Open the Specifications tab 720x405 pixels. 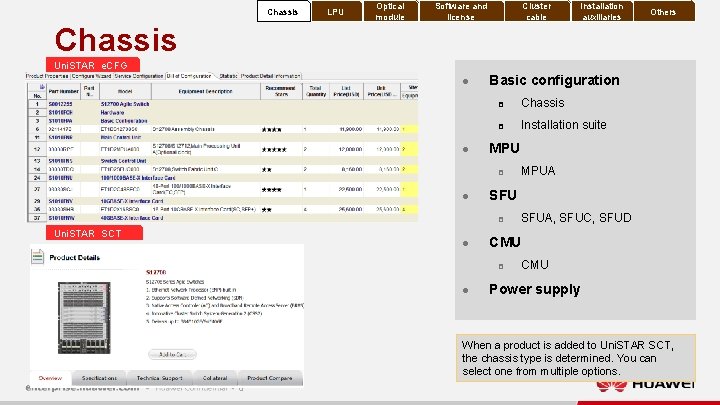99,378
